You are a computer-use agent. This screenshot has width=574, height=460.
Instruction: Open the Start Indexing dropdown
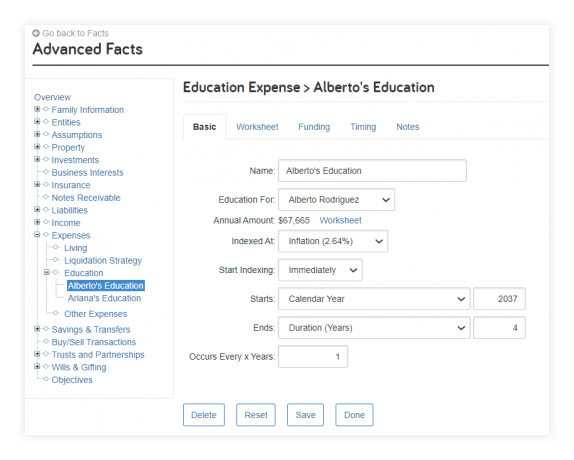click(320, 270)
